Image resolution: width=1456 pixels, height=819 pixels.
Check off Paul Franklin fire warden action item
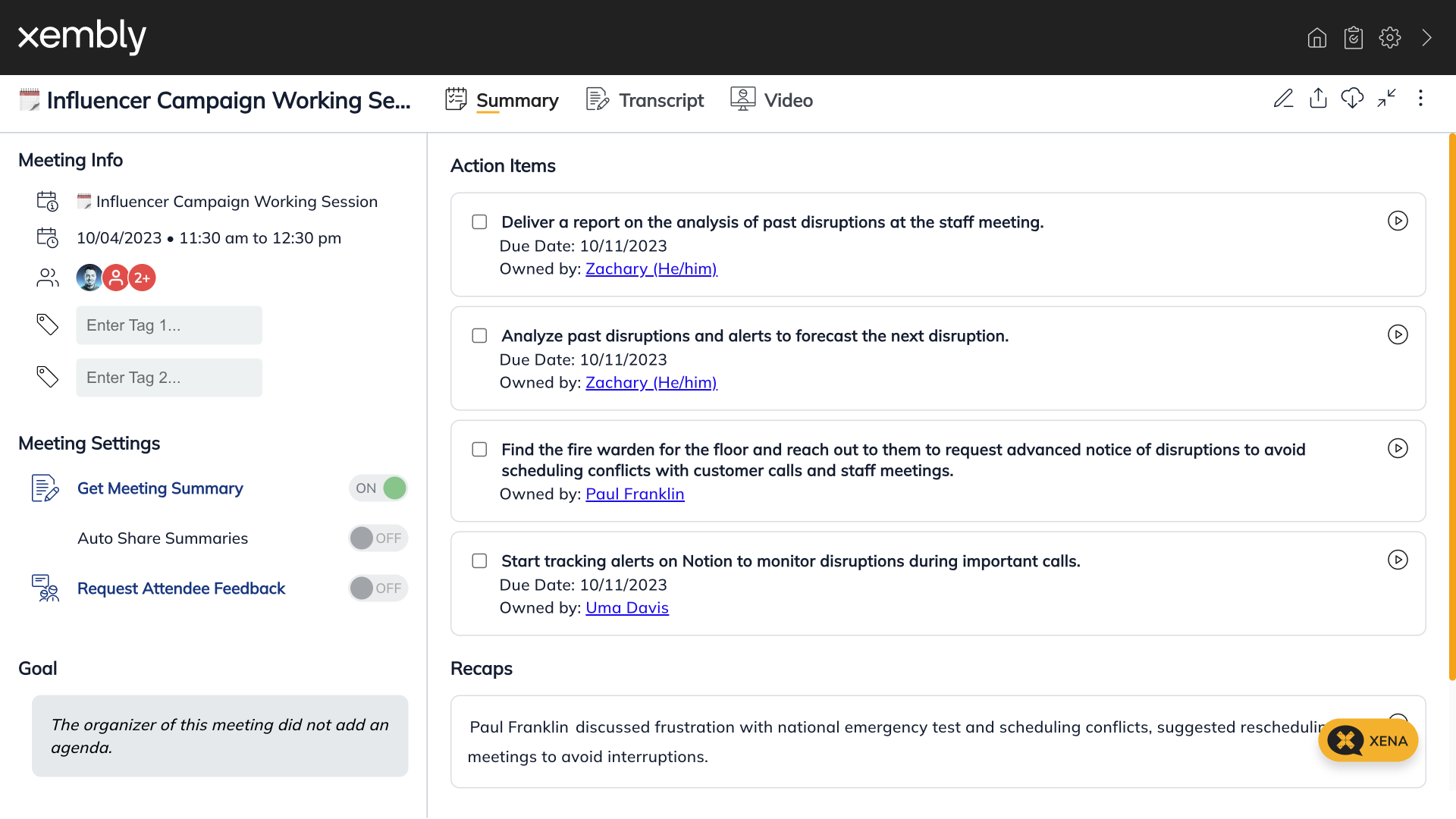point(479,449)
